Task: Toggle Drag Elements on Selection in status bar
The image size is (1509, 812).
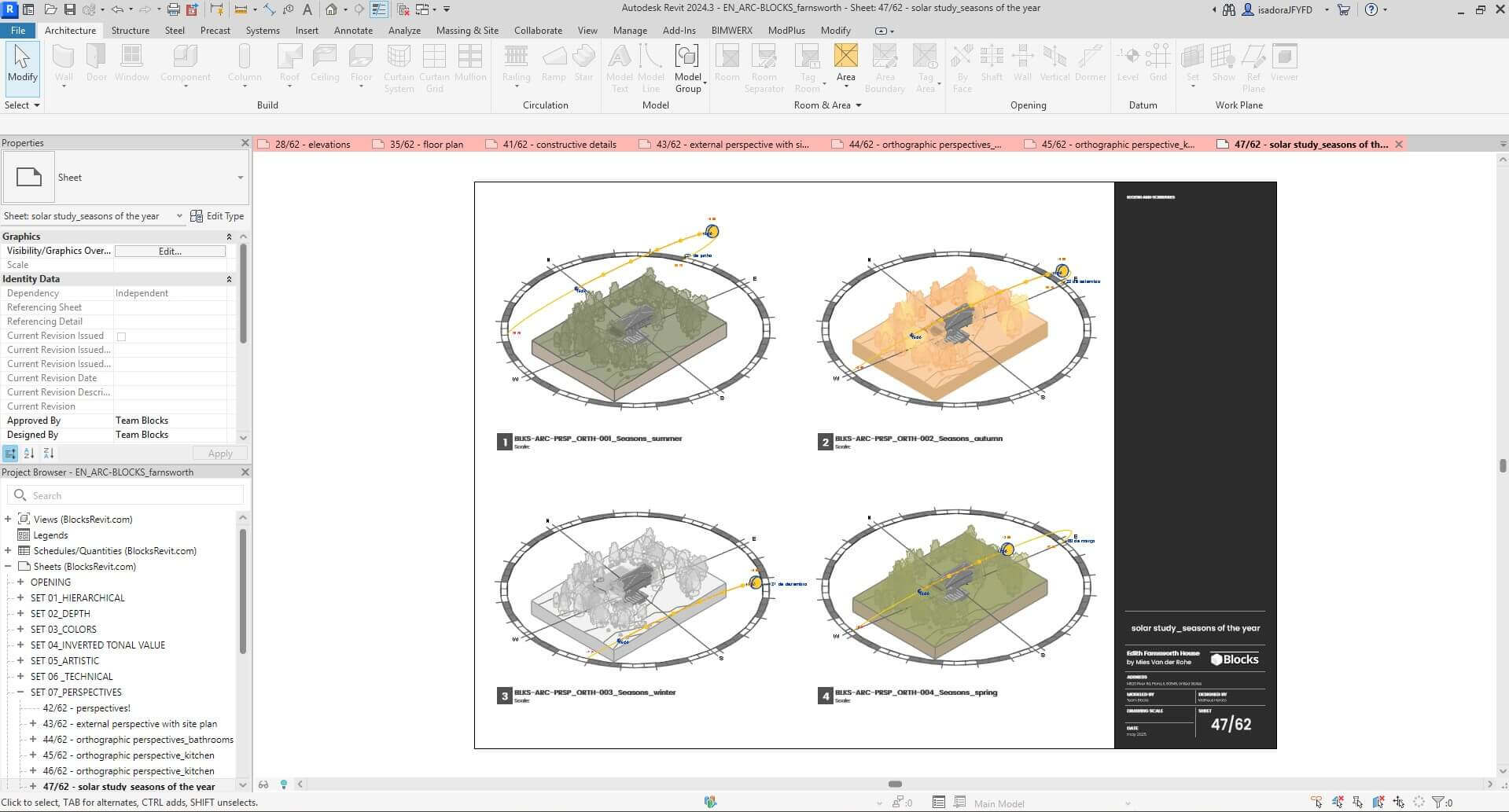Action: click(1399, 803)
